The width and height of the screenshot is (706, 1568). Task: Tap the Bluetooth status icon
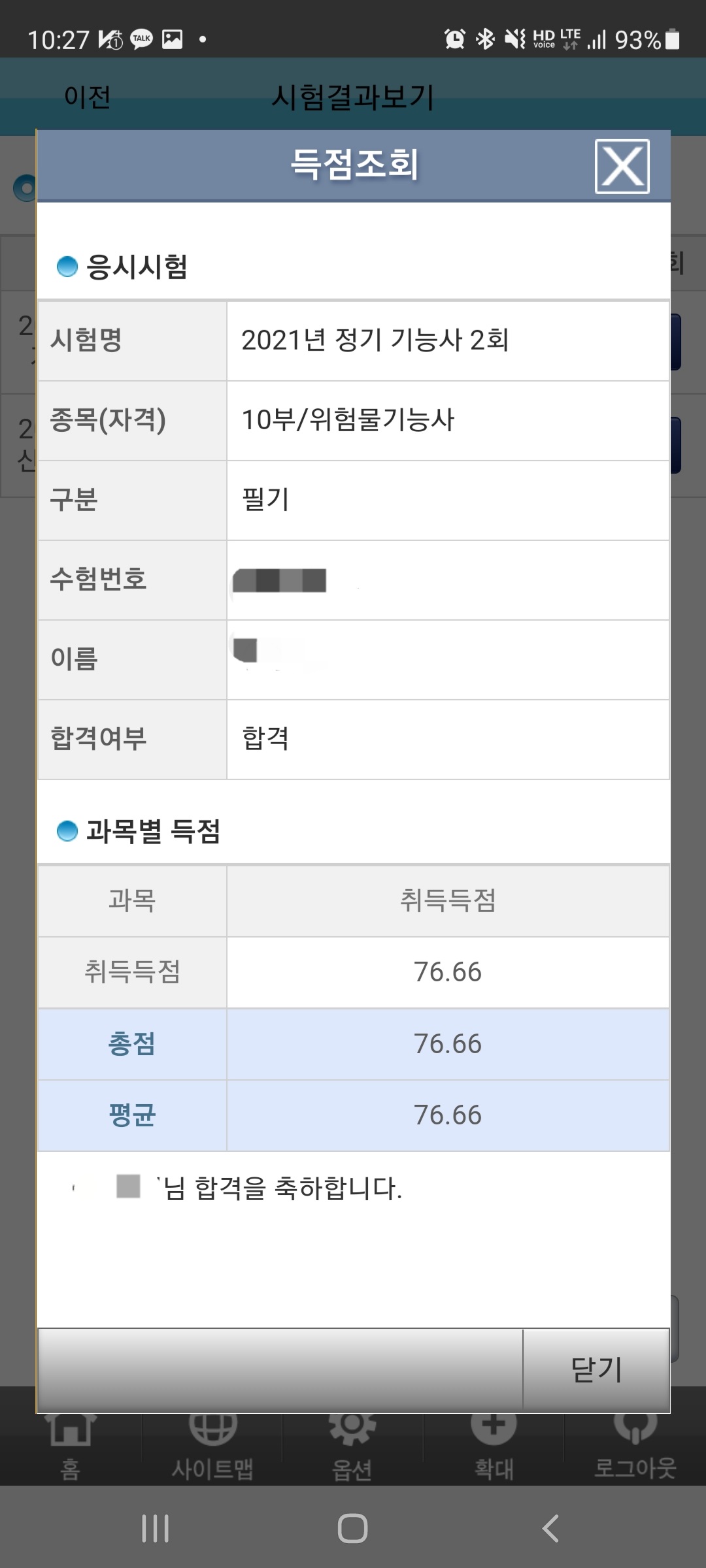pyautogui.click(x=485, y=39)
